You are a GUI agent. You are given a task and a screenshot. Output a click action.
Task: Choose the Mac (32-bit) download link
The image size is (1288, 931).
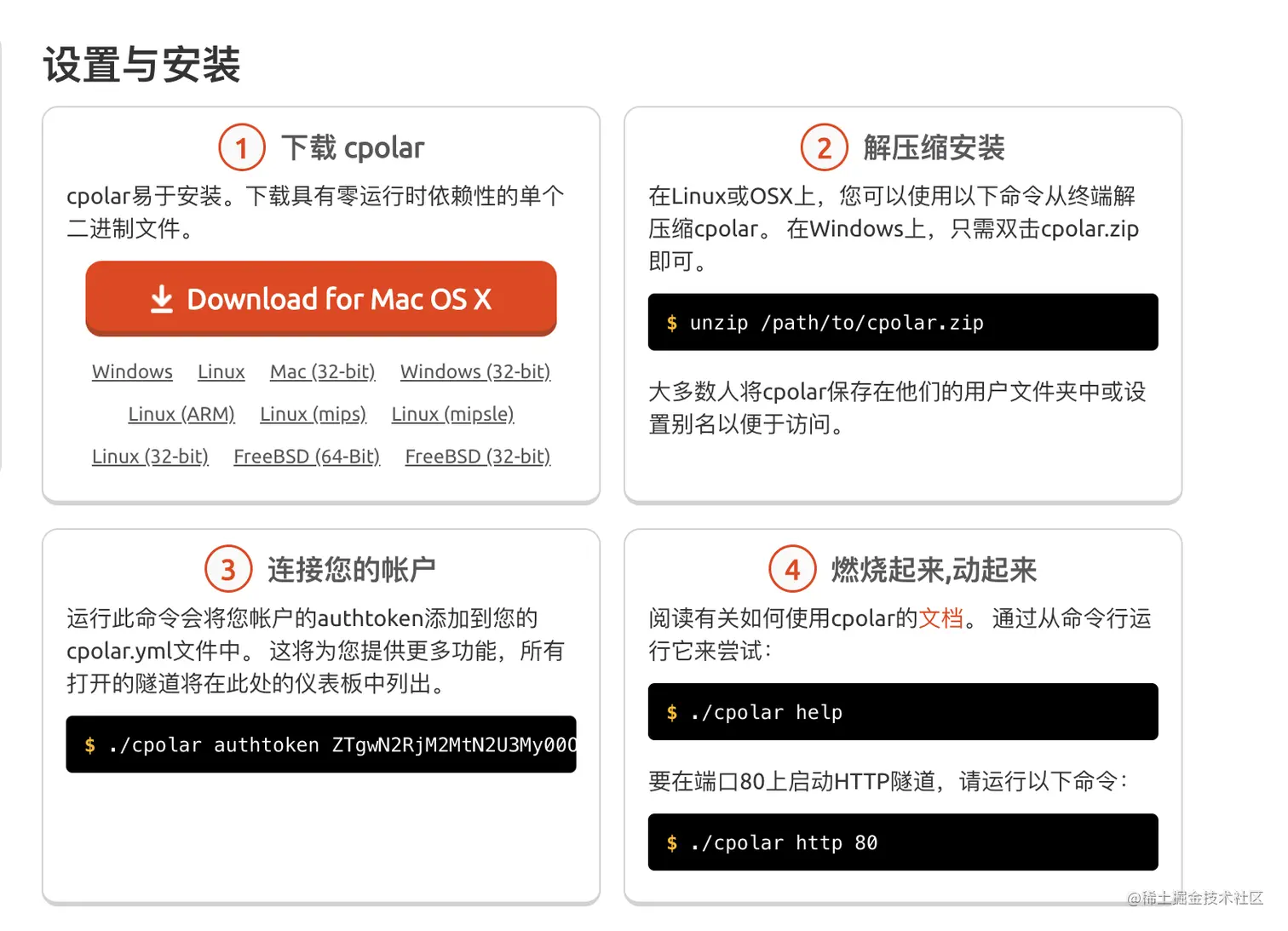click(x=323, y=372)
